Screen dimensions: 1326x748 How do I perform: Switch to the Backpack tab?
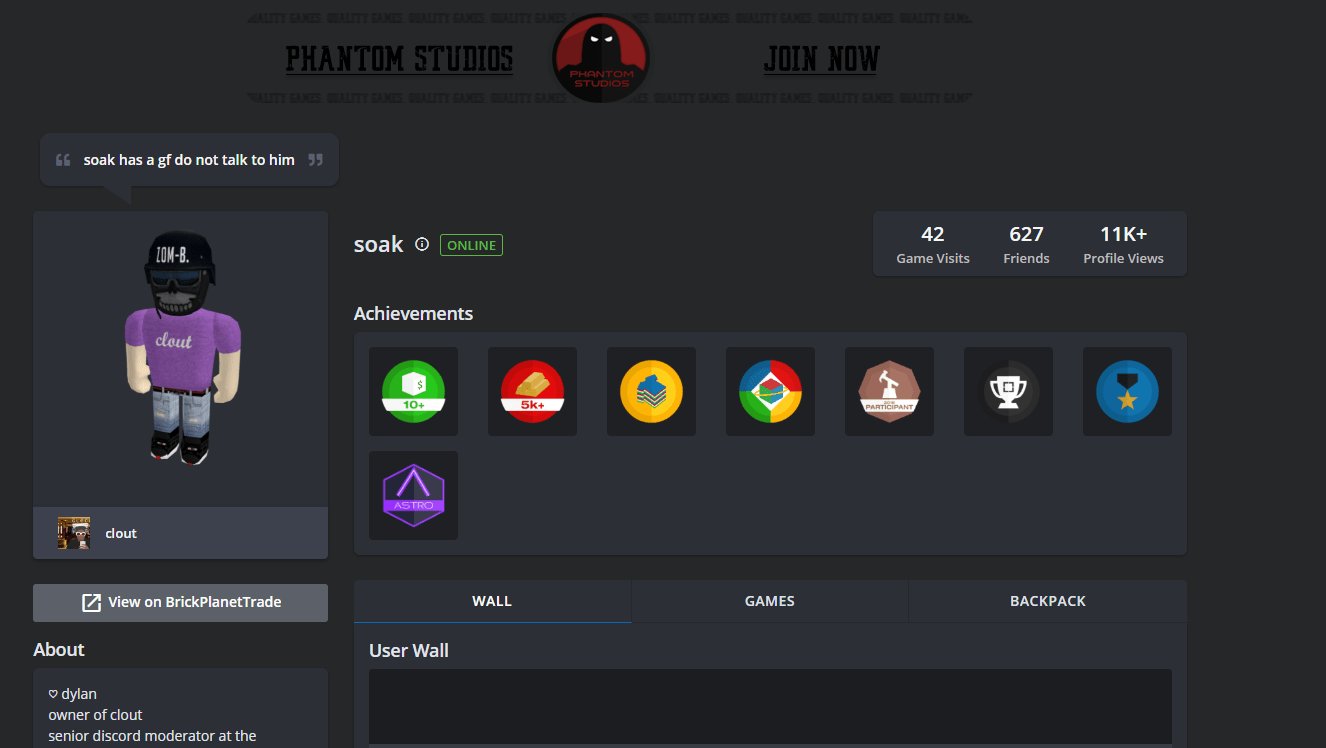point(1047,601)
